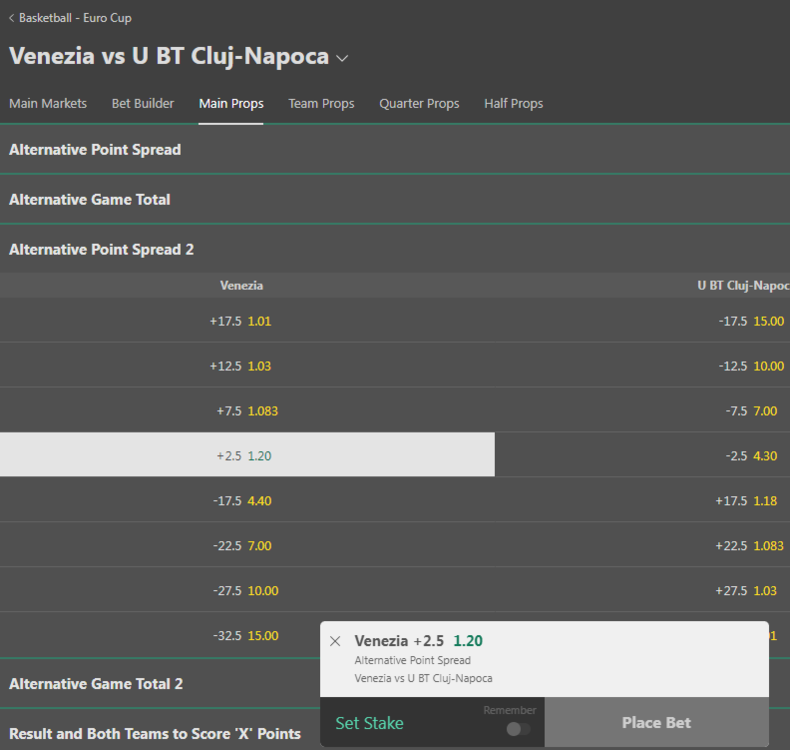This screenshot has height=750, width=790.
Task: Switch to Quarter Props tab
Action: point(419,103)
